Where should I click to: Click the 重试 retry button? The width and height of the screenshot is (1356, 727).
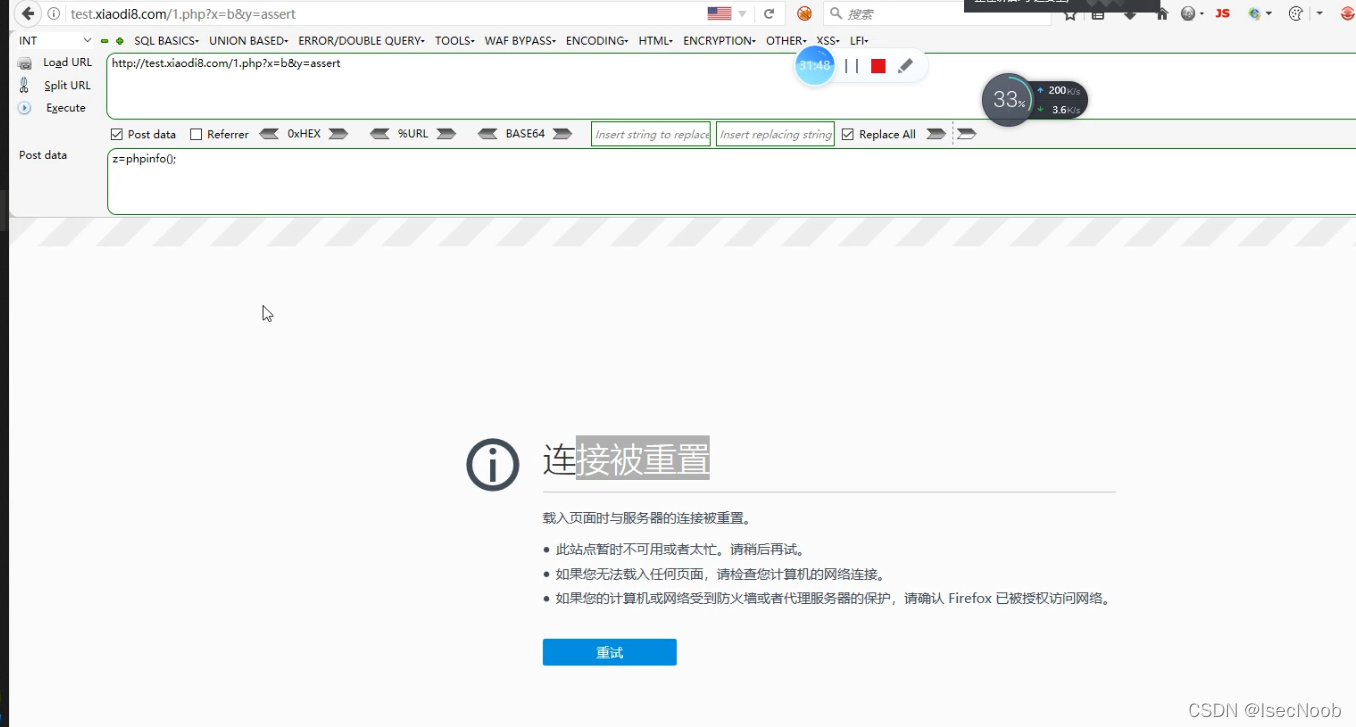(609, 651)
